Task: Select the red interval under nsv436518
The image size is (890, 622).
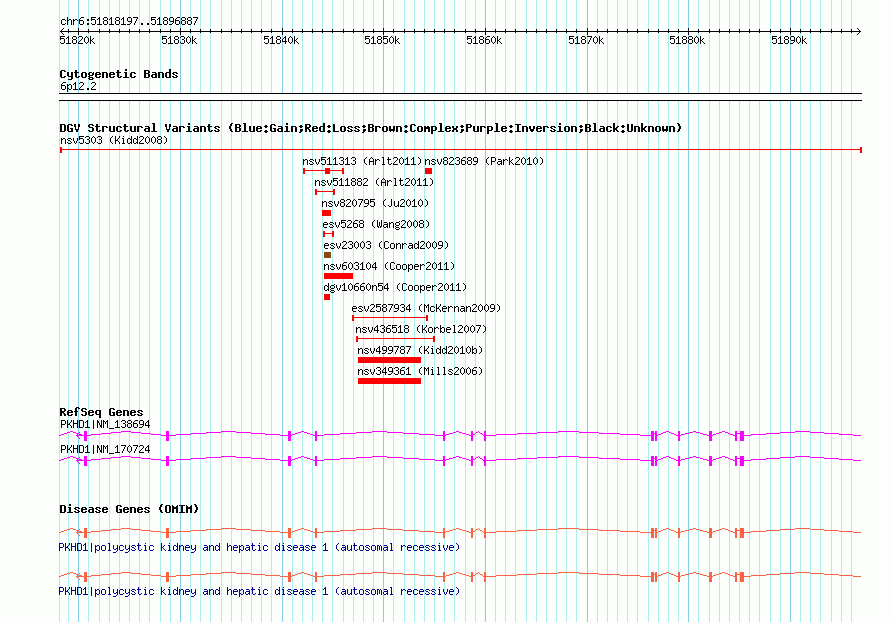Action: pos(396,339)
